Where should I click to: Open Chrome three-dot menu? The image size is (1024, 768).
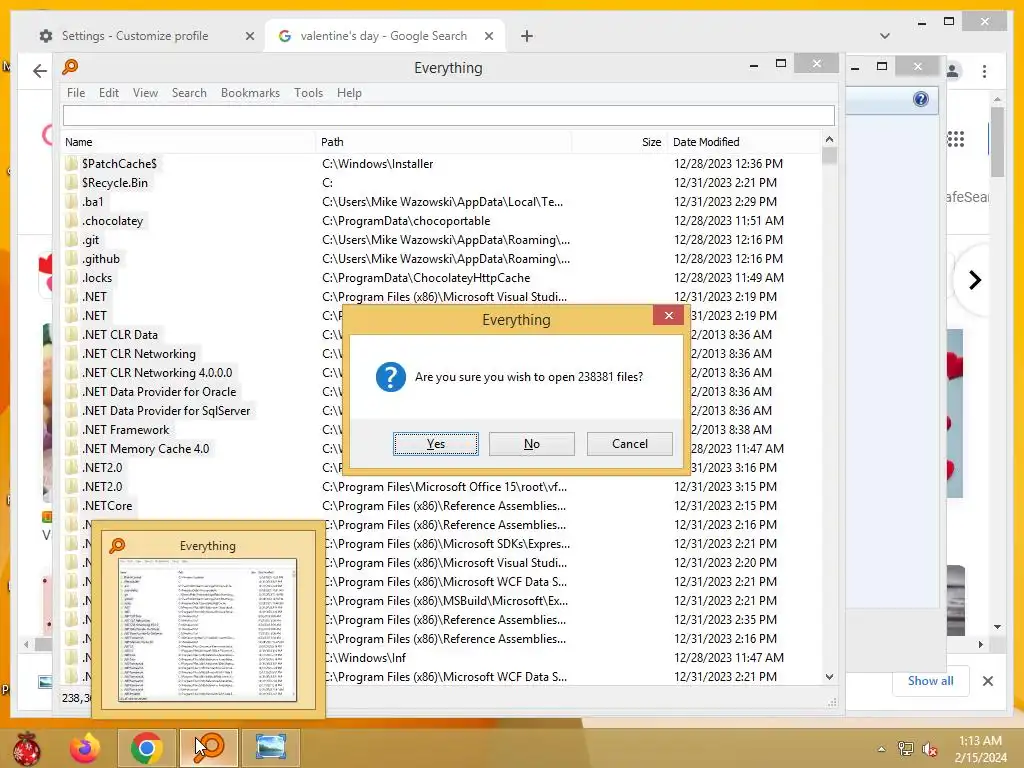pos(984,71)
